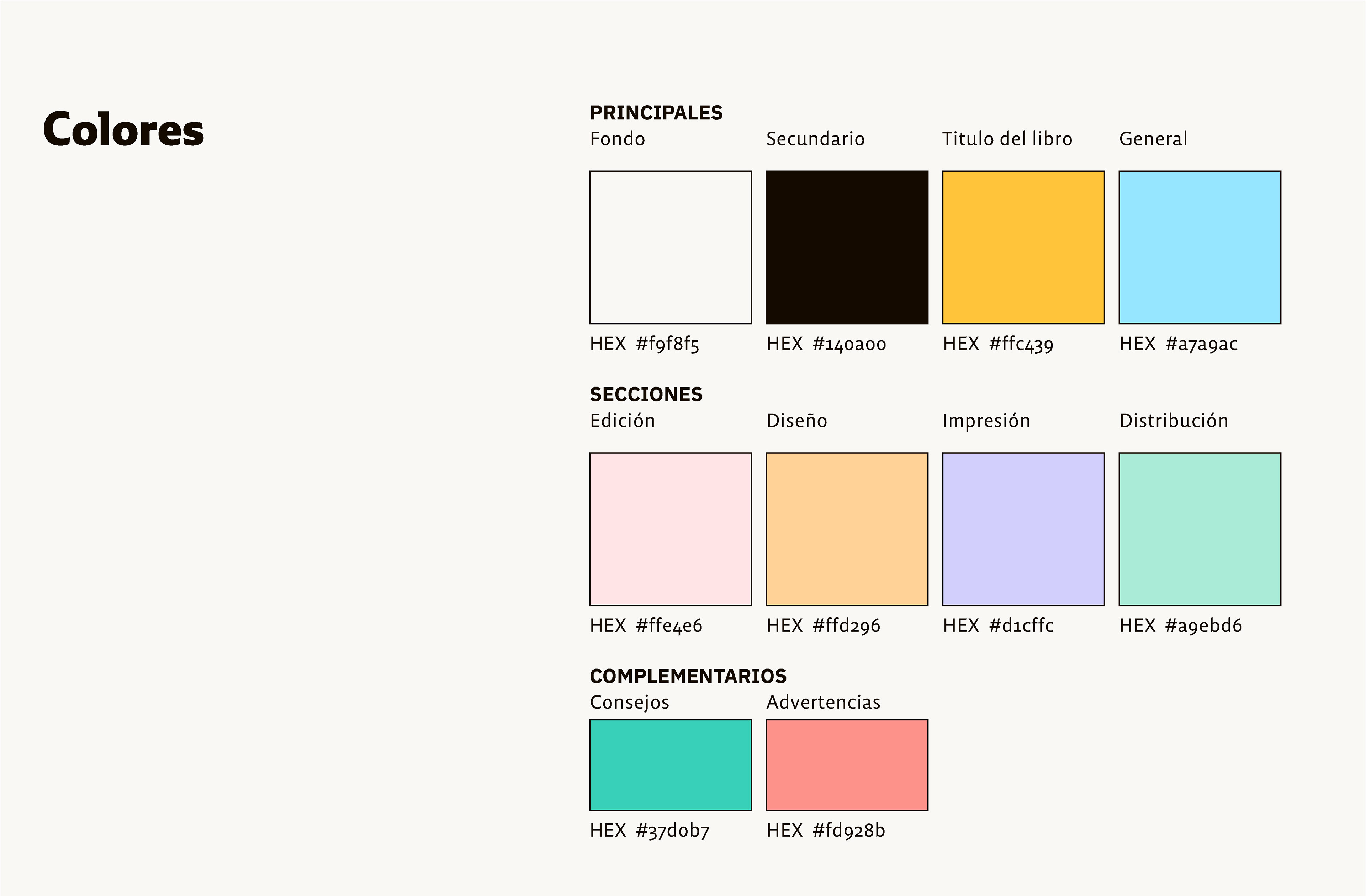Image resolution: width=1366 pixels, height=896 pixels.
Task: Click the peach Diseño color swatch
Action: (x=847, y=529)
